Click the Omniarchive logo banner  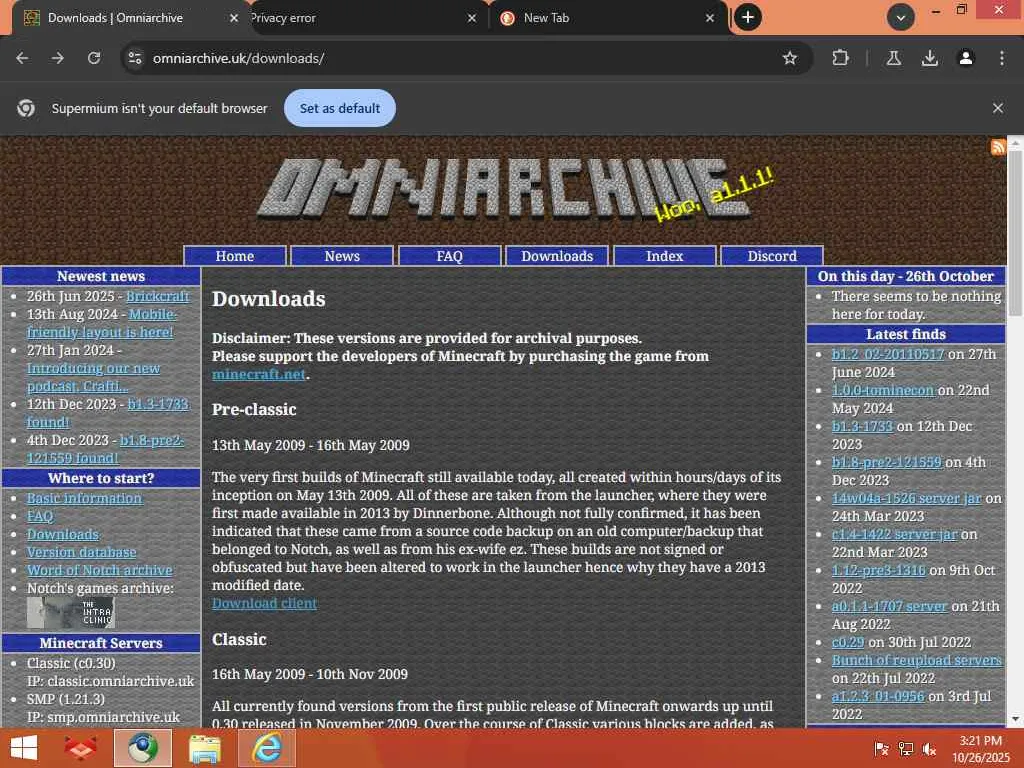[x=503, y=189]
